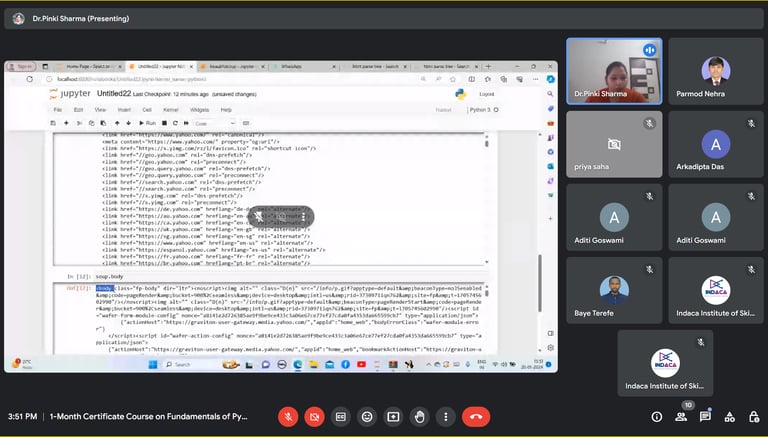768x437 pixels.
Task: Open Jupyter File menu
Action: click(x=58, y=110)
